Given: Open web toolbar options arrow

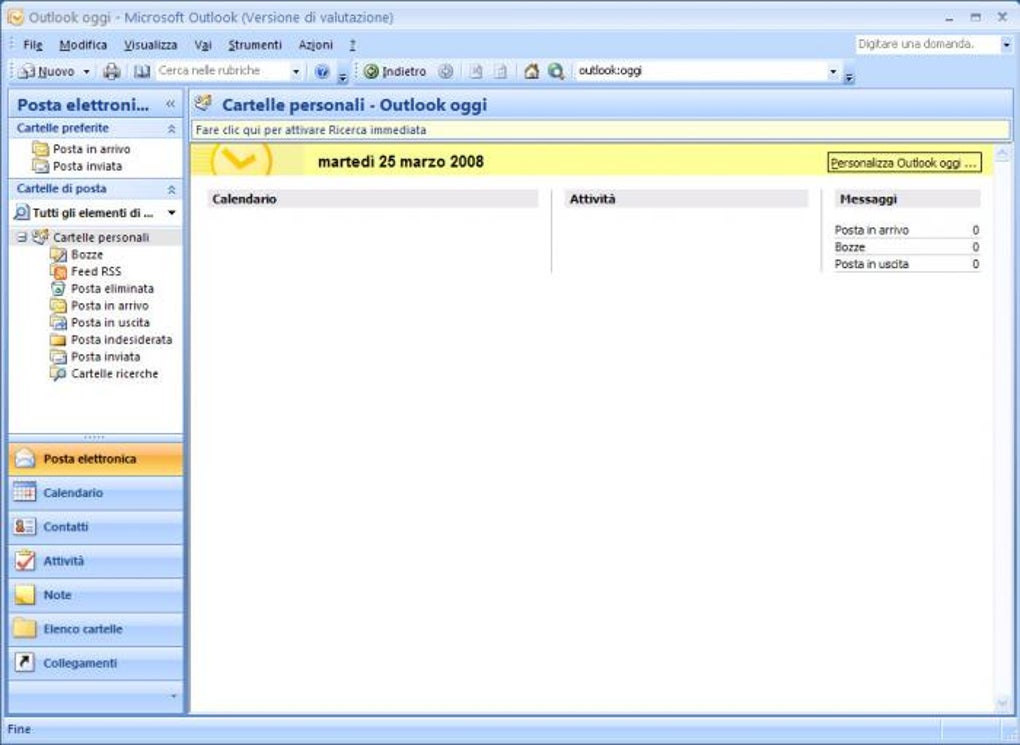Looking at the screenshot, I should point(849,77).
